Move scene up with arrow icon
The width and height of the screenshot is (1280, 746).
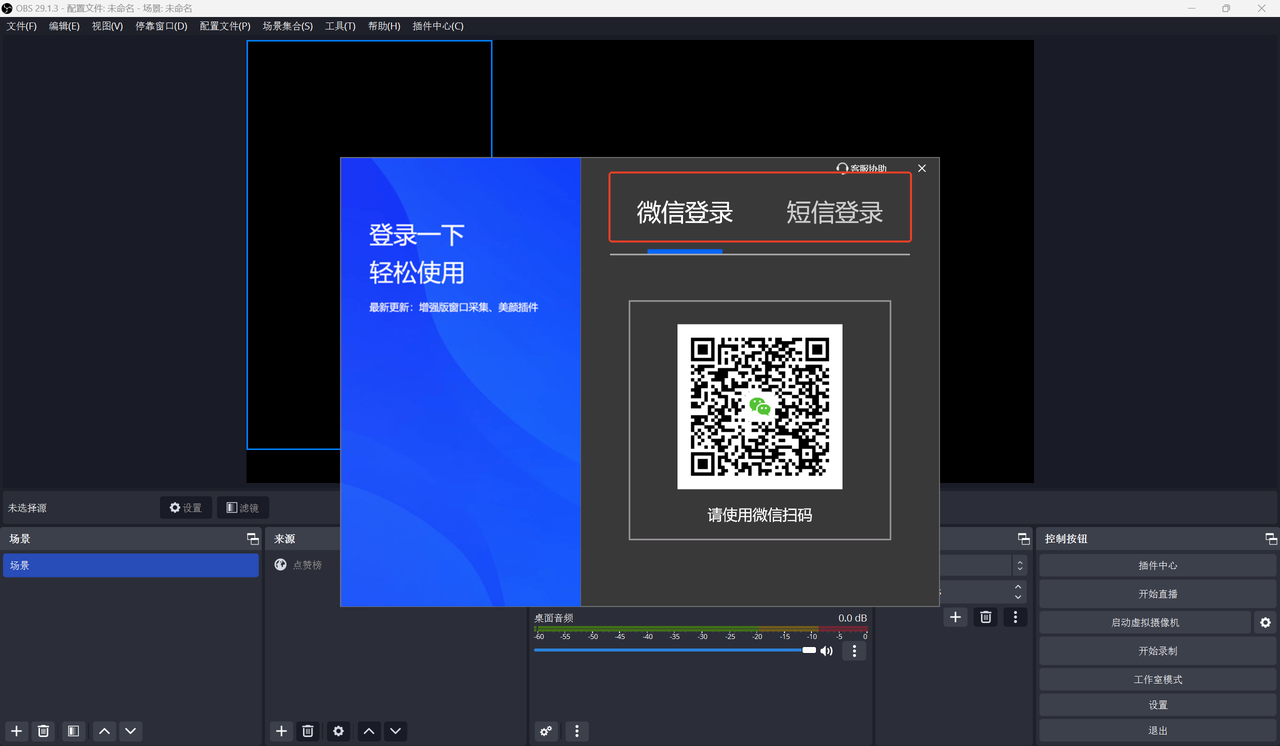104,731
